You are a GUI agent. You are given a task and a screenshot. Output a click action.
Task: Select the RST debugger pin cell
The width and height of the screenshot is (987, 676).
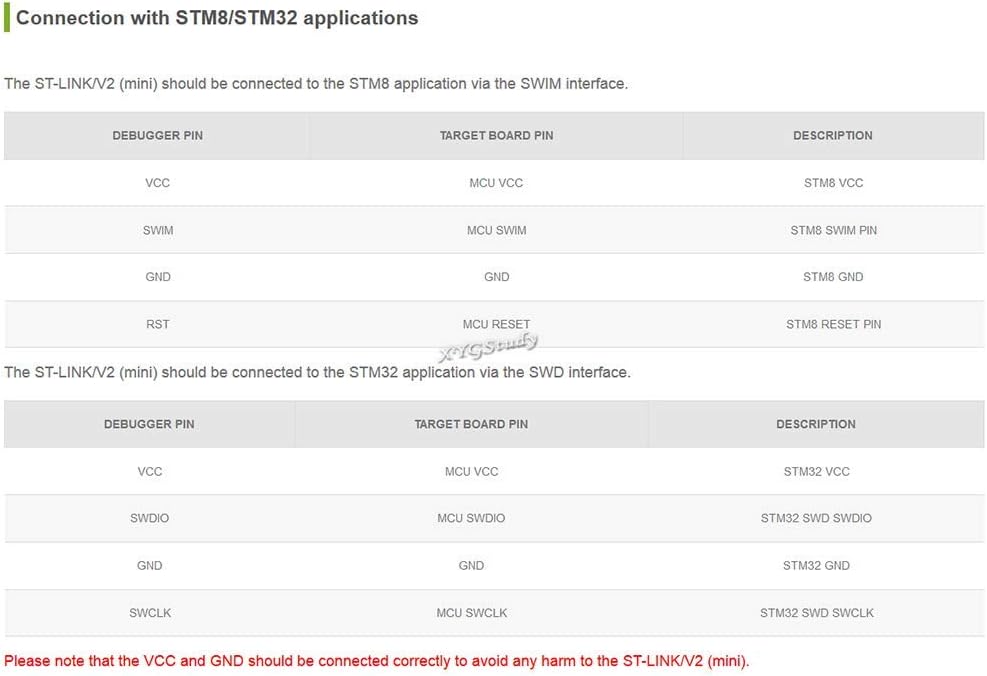pos(158,324)
